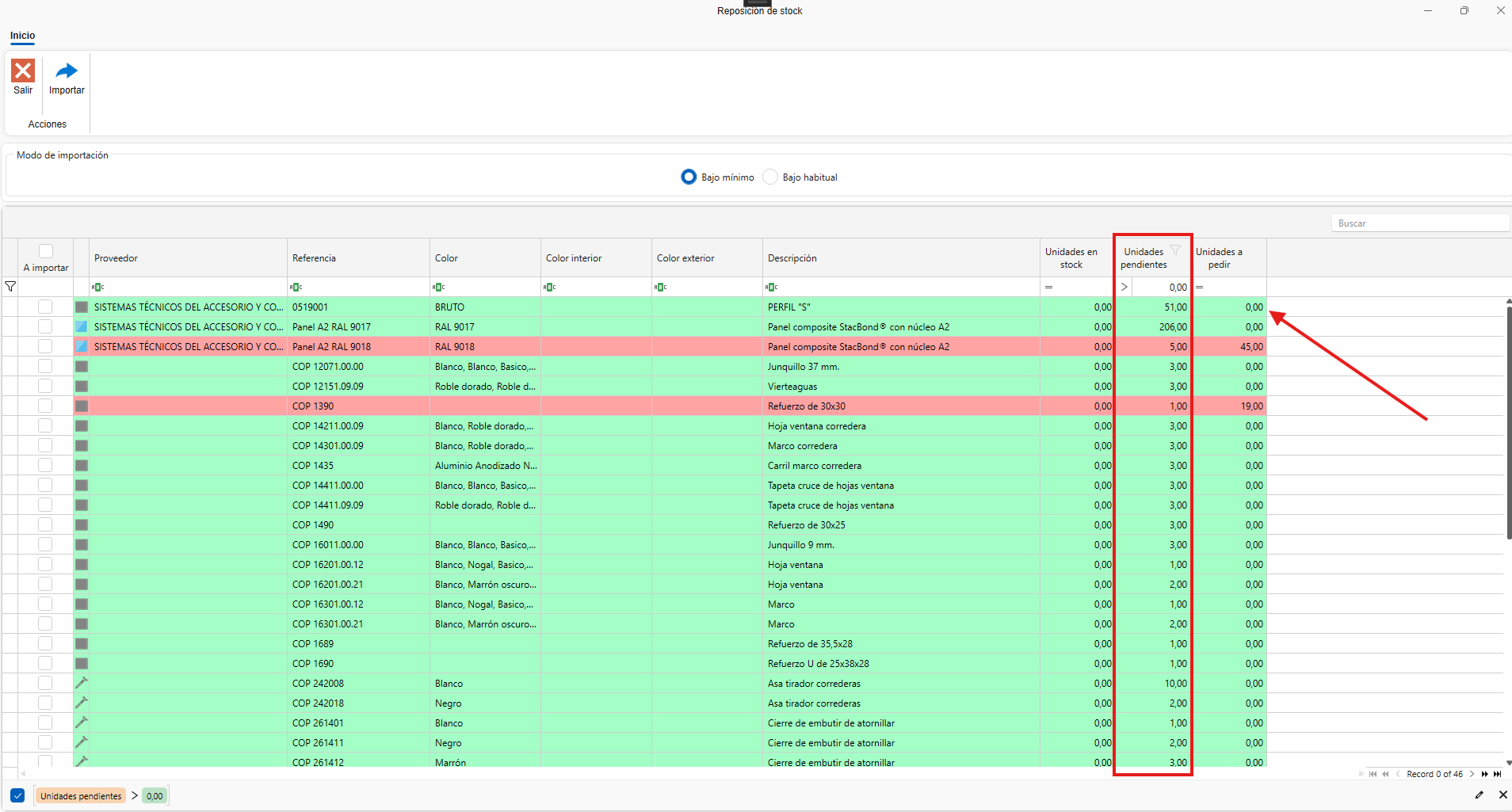Go to the last record in navigator
The width and height of the screenshot is (1512, 812).
pos(1497,774)
